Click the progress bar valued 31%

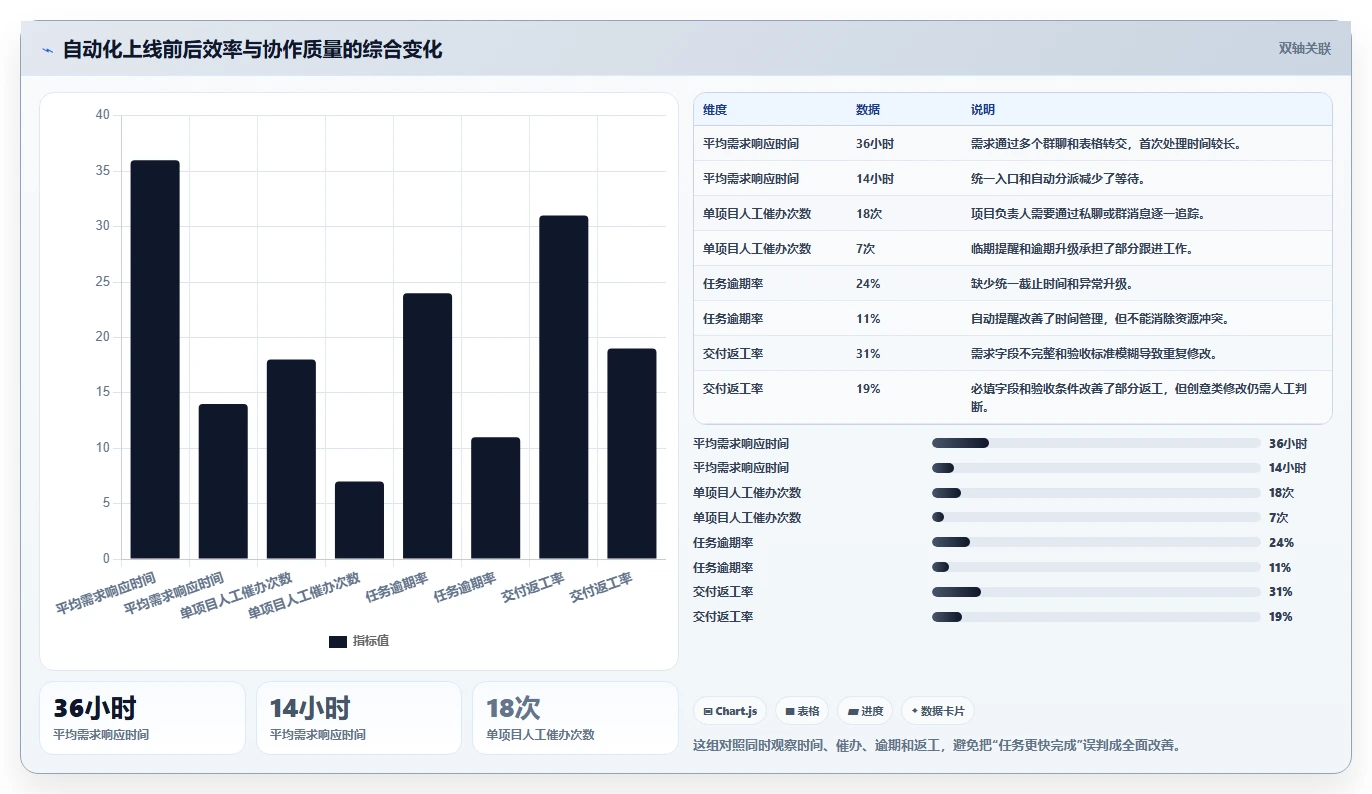1096,592
